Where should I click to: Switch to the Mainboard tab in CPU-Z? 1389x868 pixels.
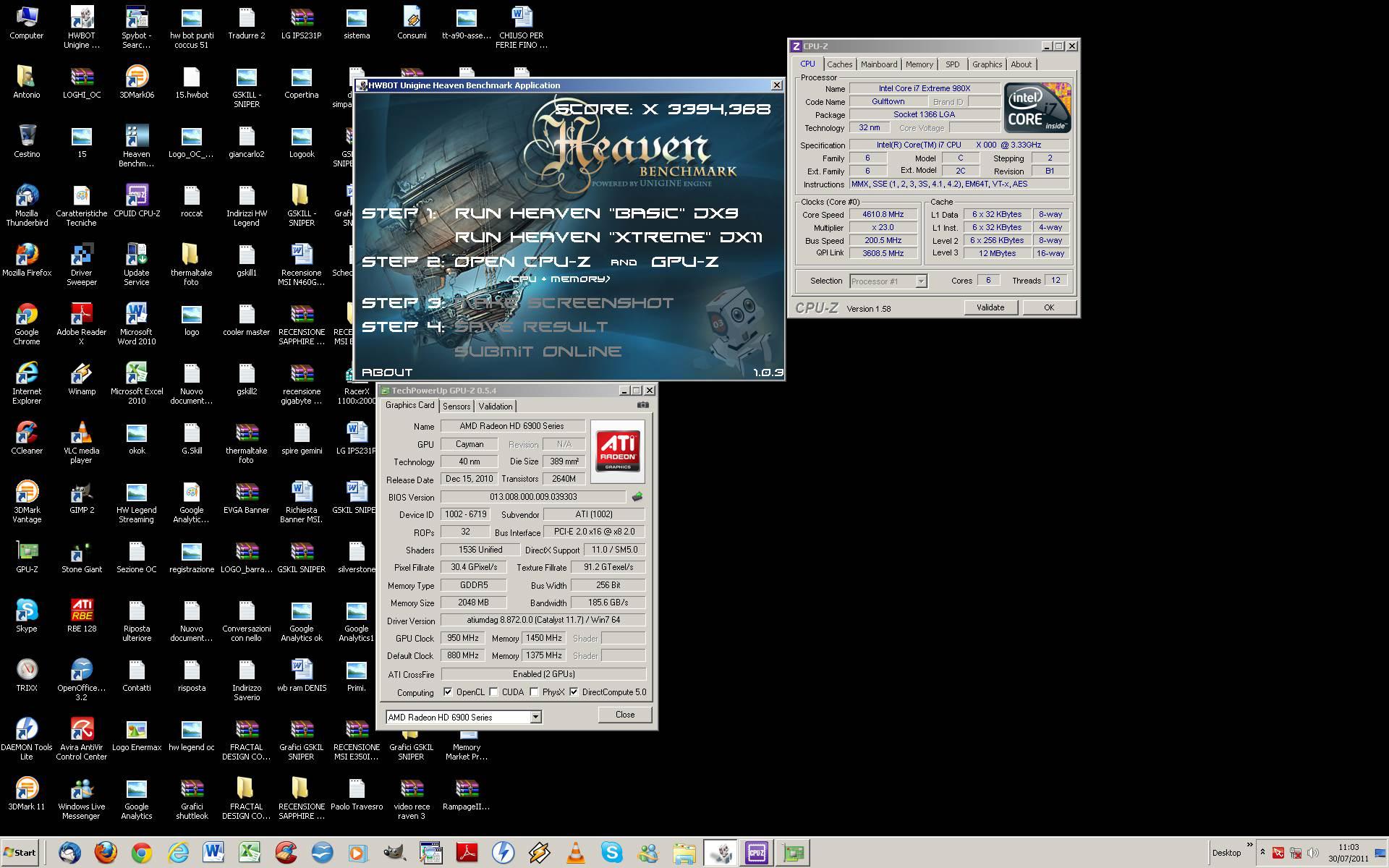point(879,64)
